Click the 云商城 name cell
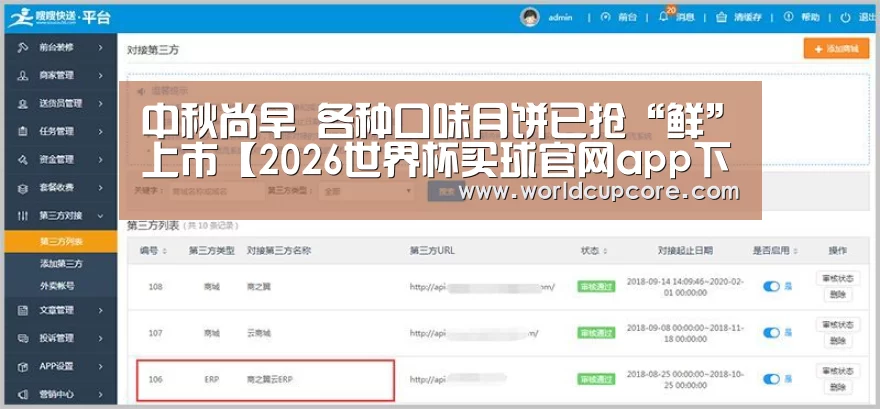This screenshot has height=409, width=880. 259,333
